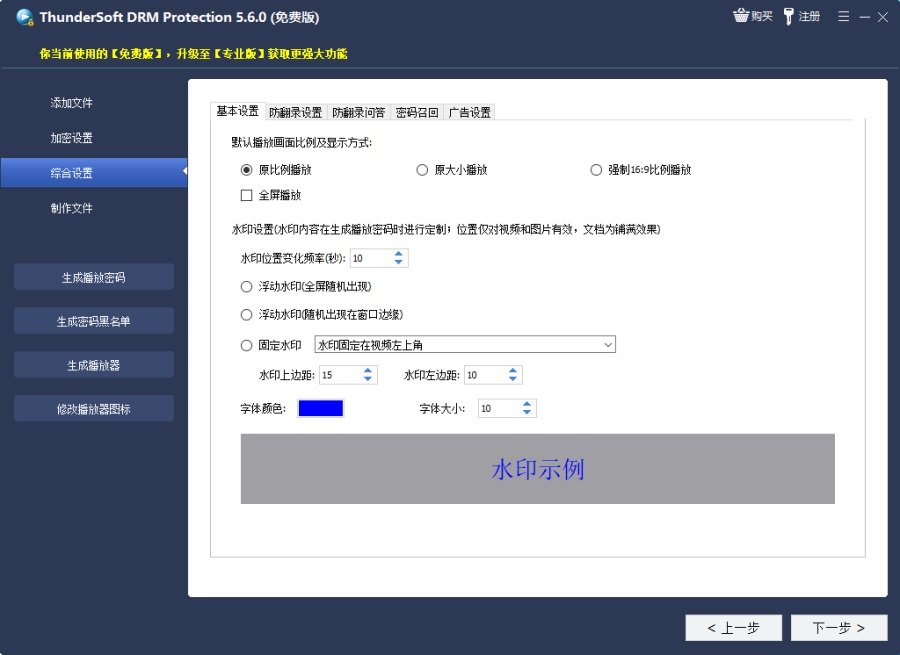Click the ThunderSoft app logo icon
The image size is (900, 655).
pyautogui.click(x=25, y=17)
